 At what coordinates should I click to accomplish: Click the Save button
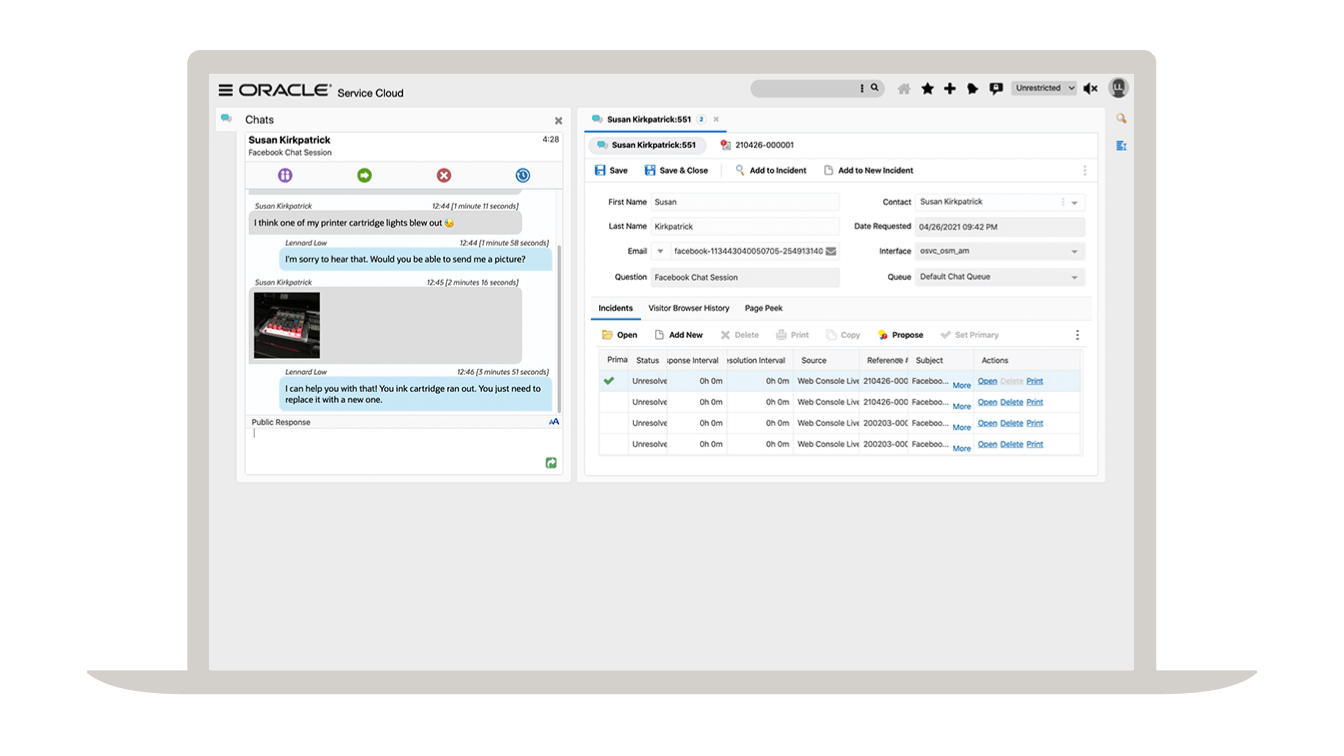tap(611, 171)
